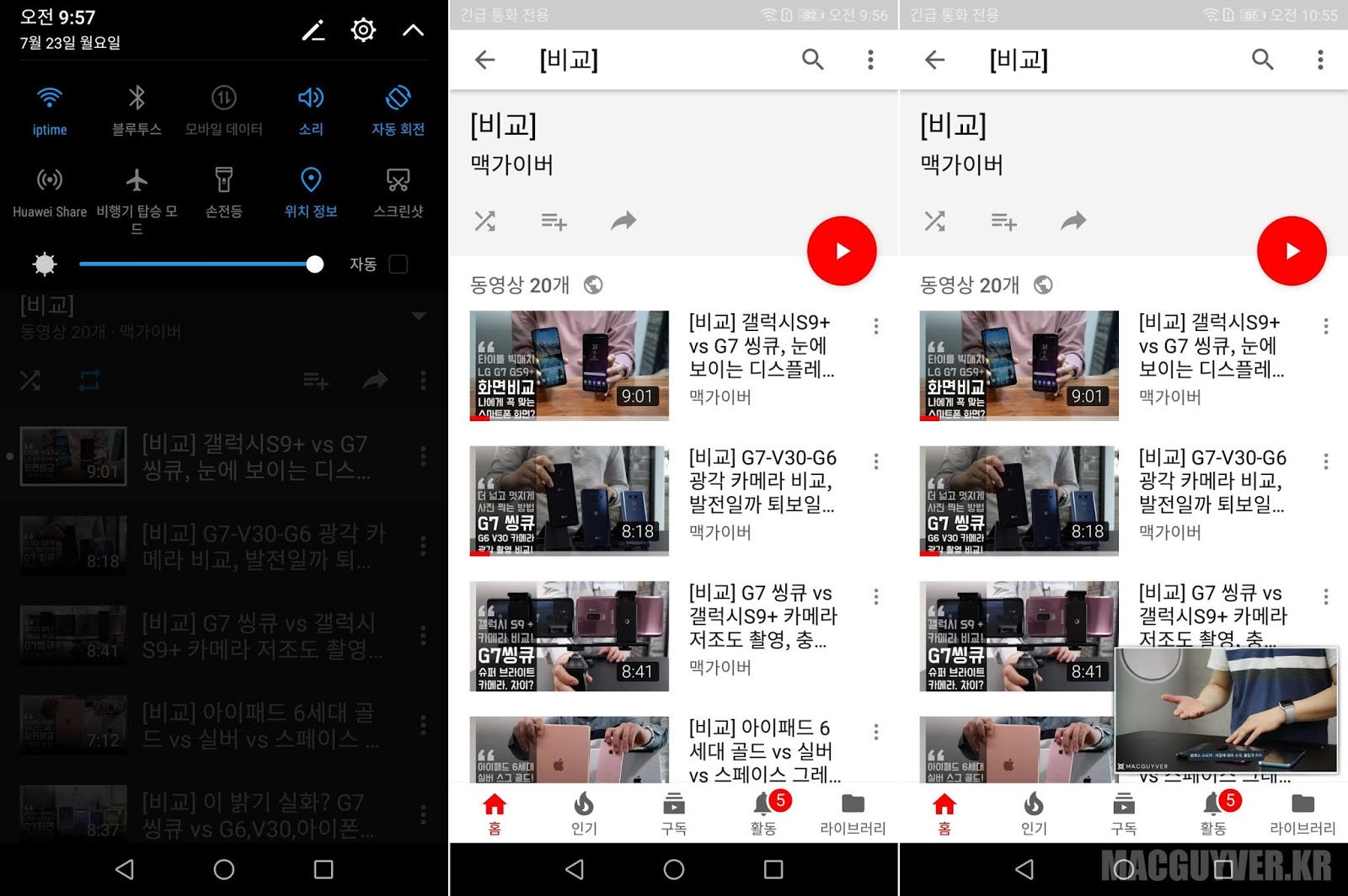Select Subscriptions (구독) tab on middle phone

(674, 813)
